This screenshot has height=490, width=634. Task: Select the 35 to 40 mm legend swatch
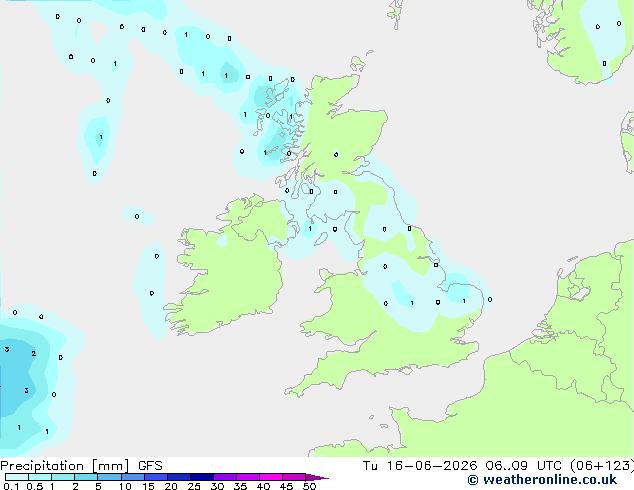[247, 477]
